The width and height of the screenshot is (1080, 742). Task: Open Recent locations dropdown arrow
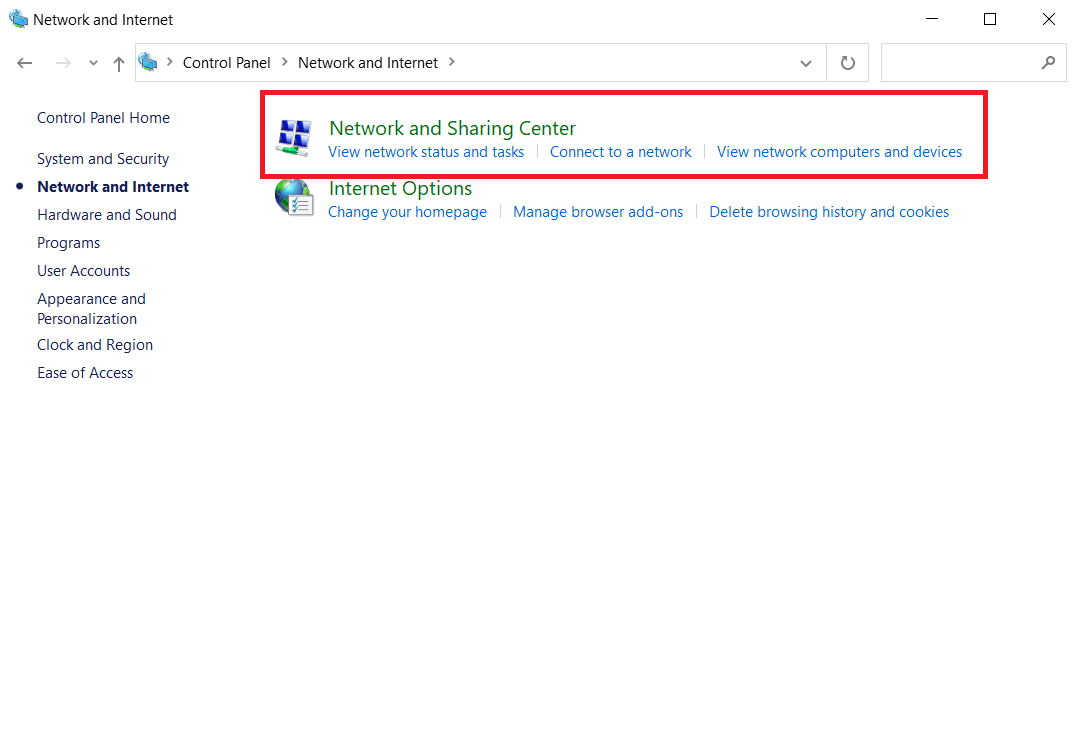[93, 63]
